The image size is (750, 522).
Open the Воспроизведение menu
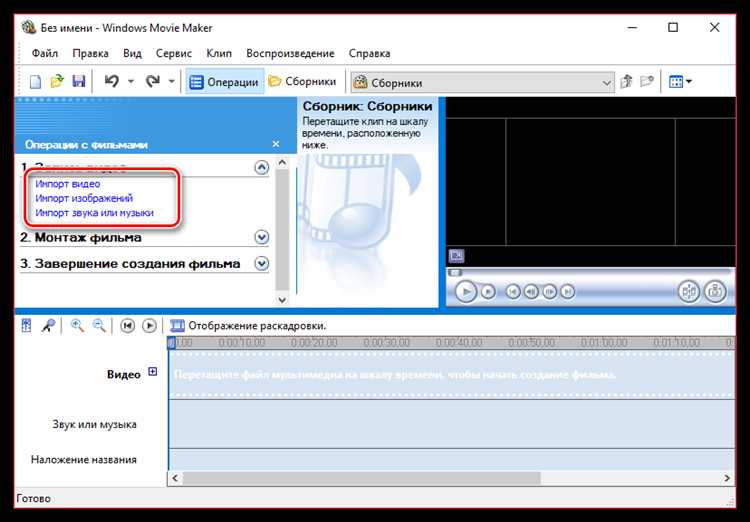tap(291, 53)
